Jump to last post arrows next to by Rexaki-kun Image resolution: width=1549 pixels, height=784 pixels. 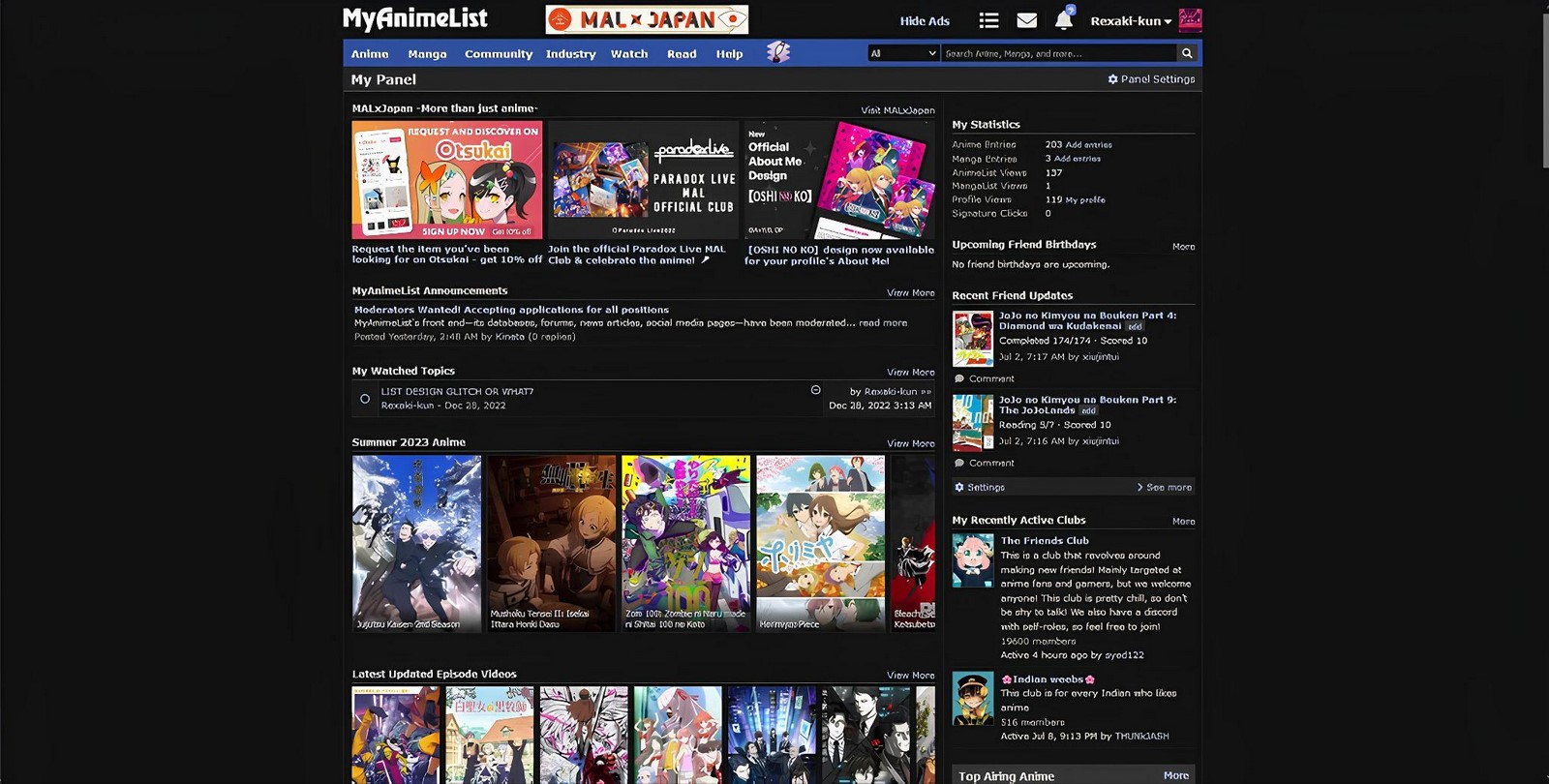coord(926,392)
